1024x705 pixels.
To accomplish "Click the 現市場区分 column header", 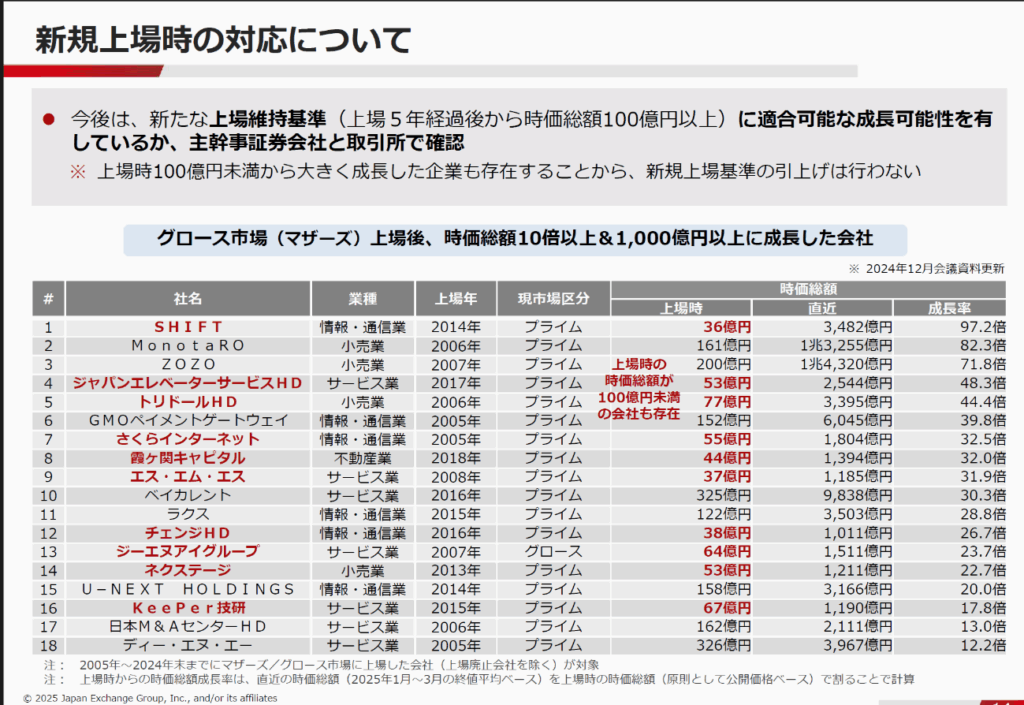I will tap(554, 299).
